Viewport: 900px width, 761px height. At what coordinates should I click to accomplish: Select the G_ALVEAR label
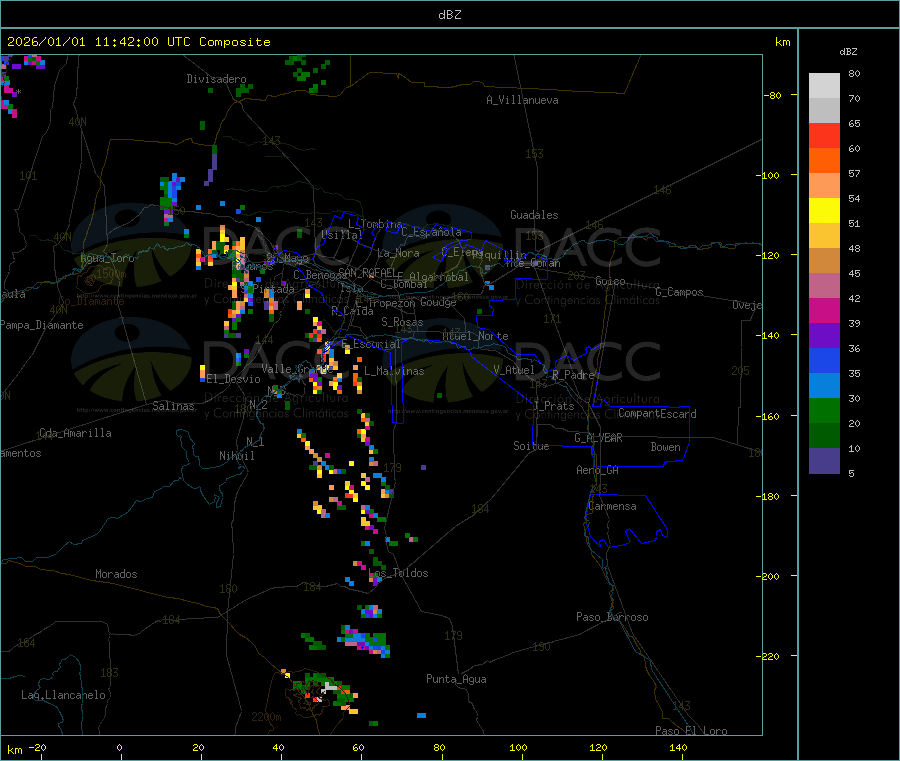598,438
